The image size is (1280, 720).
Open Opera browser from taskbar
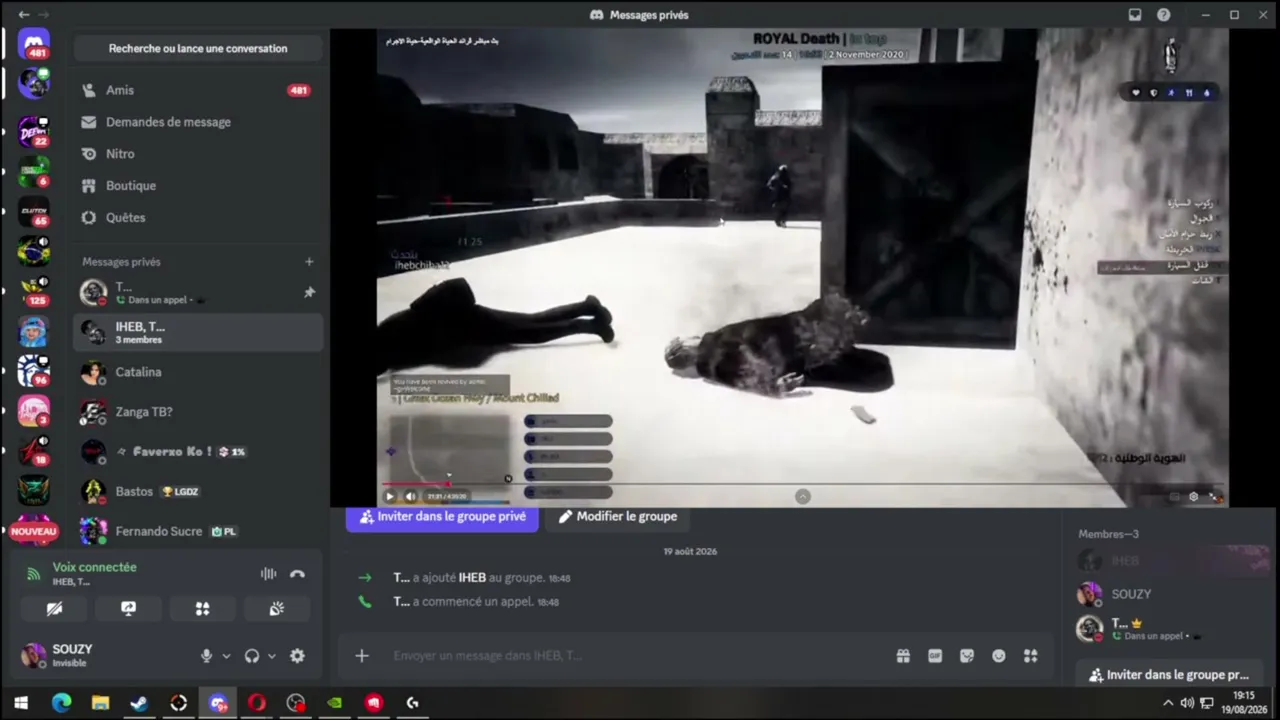tap(257, 703)
